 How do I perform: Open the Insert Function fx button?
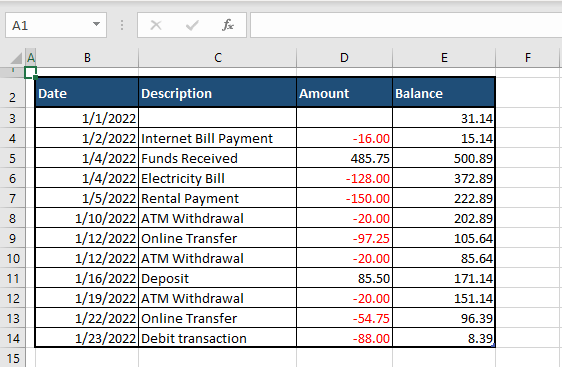click(x=228, y=25)
